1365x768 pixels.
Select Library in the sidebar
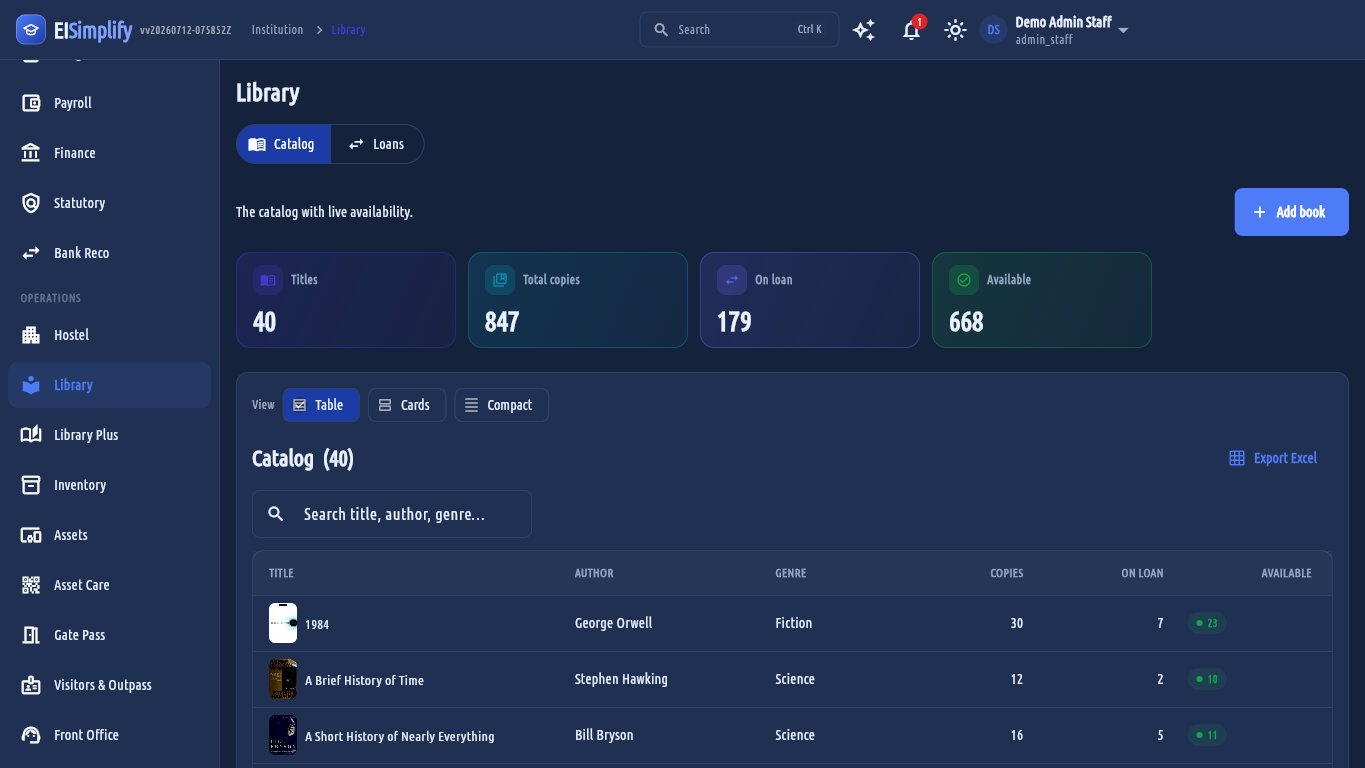tap(110, 385)
